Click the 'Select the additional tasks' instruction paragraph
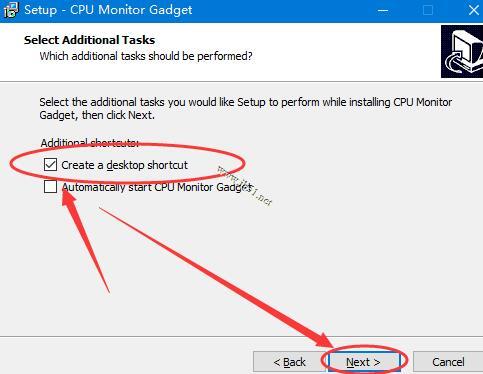483x374 pixels. pos(246,108)
